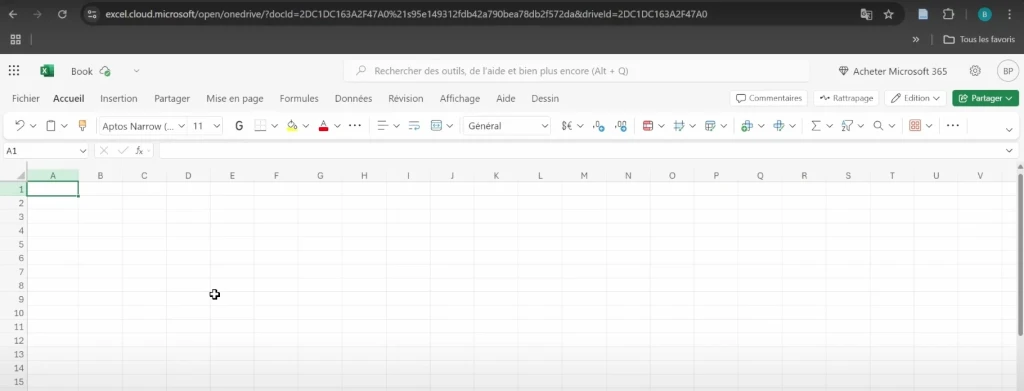Open ribbon overflow ellipsis at the right end
This screenshot has width=1024, height=391.
pos(952,125)
